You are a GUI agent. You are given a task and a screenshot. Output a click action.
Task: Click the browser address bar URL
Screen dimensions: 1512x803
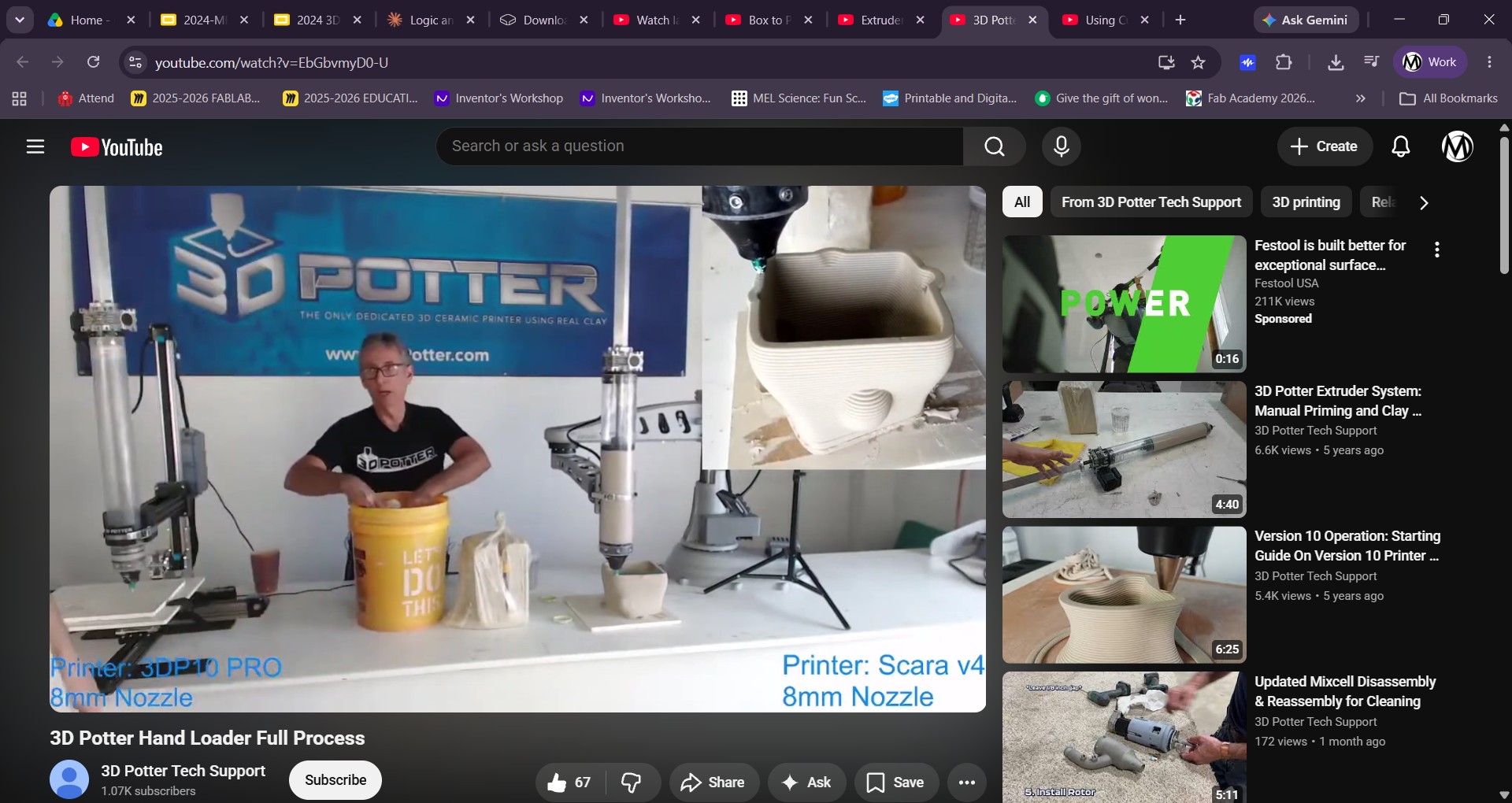click(272, 62)
